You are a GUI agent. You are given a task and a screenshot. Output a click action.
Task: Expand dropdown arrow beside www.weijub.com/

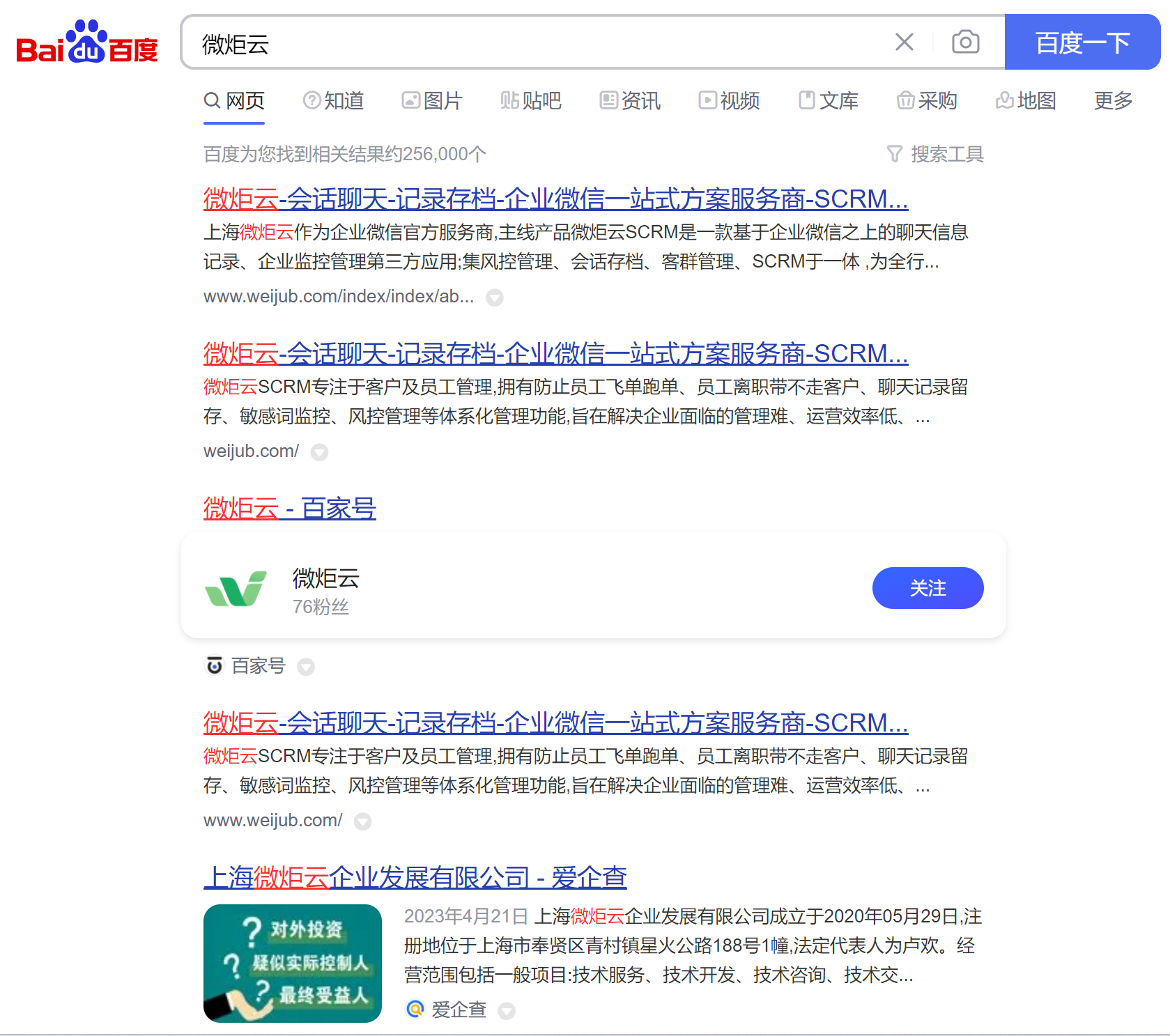(x=362, y=821)
